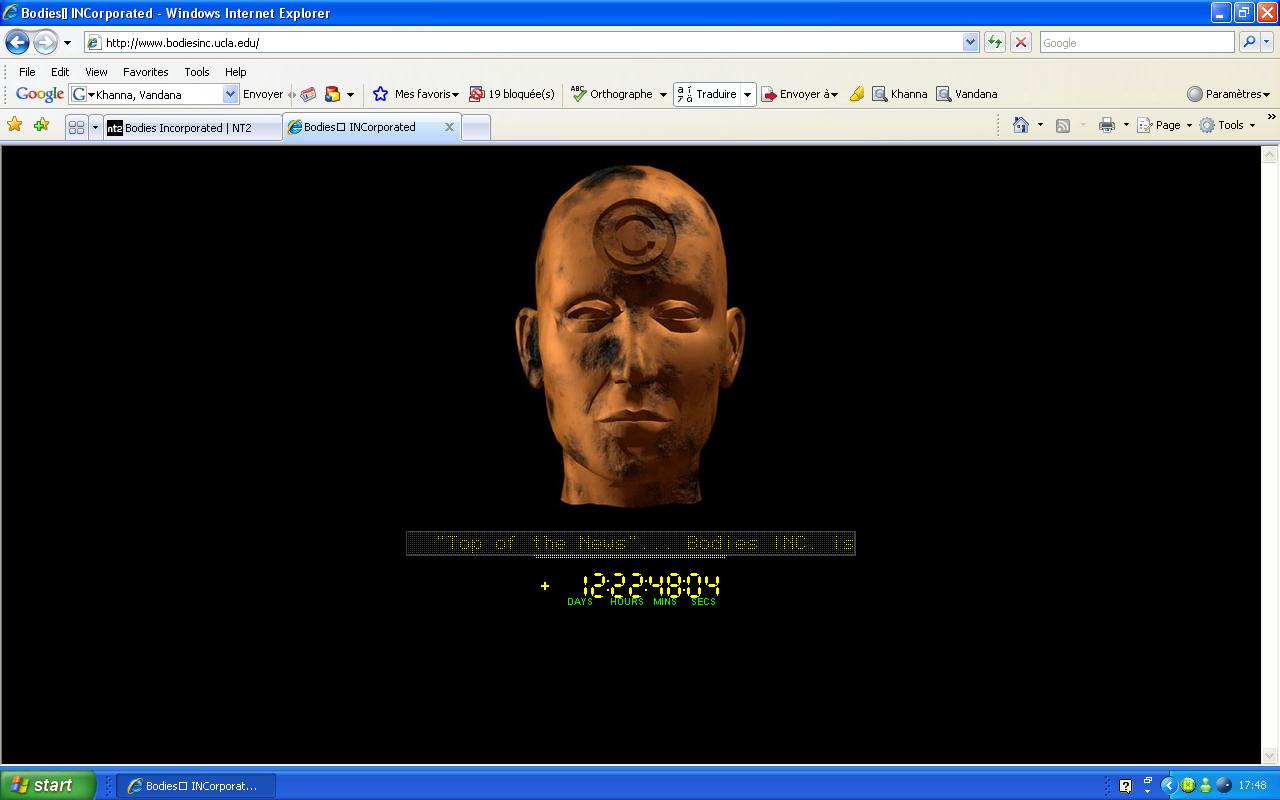Screen dimensions: 1280x800
Task: Click the yellow highlighter icon
Action: click(x=856, y=94)
